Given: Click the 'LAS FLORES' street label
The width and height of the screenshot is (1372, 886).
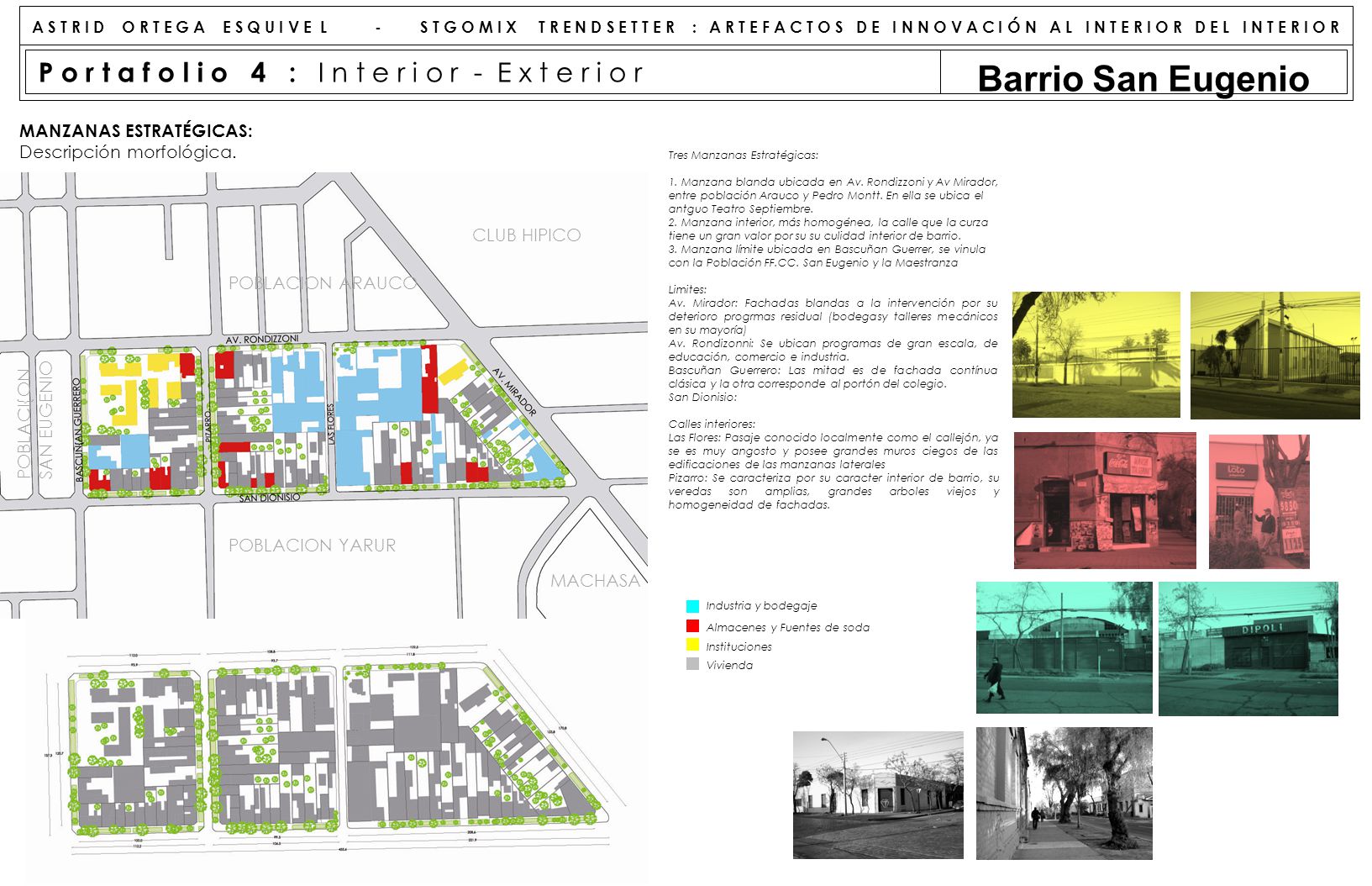Looking at the screenshot, I should coord(332,425).
